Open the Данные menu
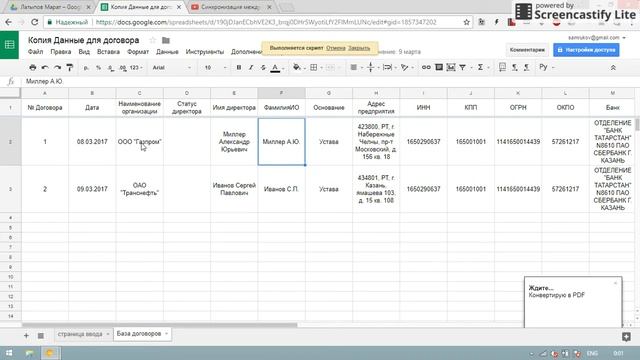Viewport: 640px width, 360px height. point(167,52)
